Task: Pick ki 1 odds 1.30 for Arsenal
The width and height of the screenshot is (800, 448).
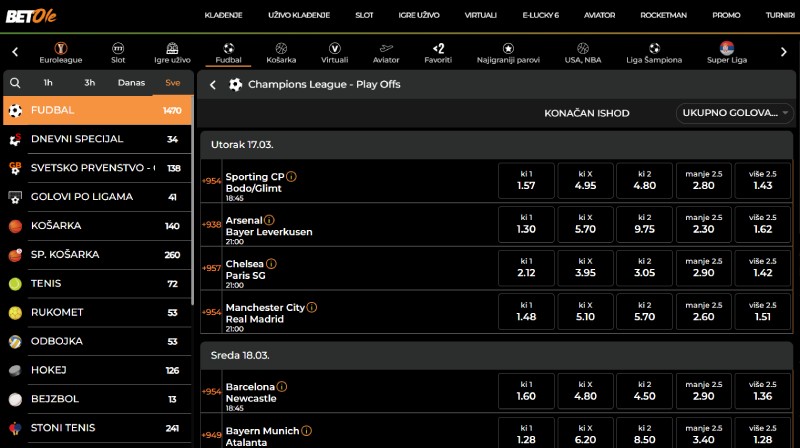Action: 526,223
